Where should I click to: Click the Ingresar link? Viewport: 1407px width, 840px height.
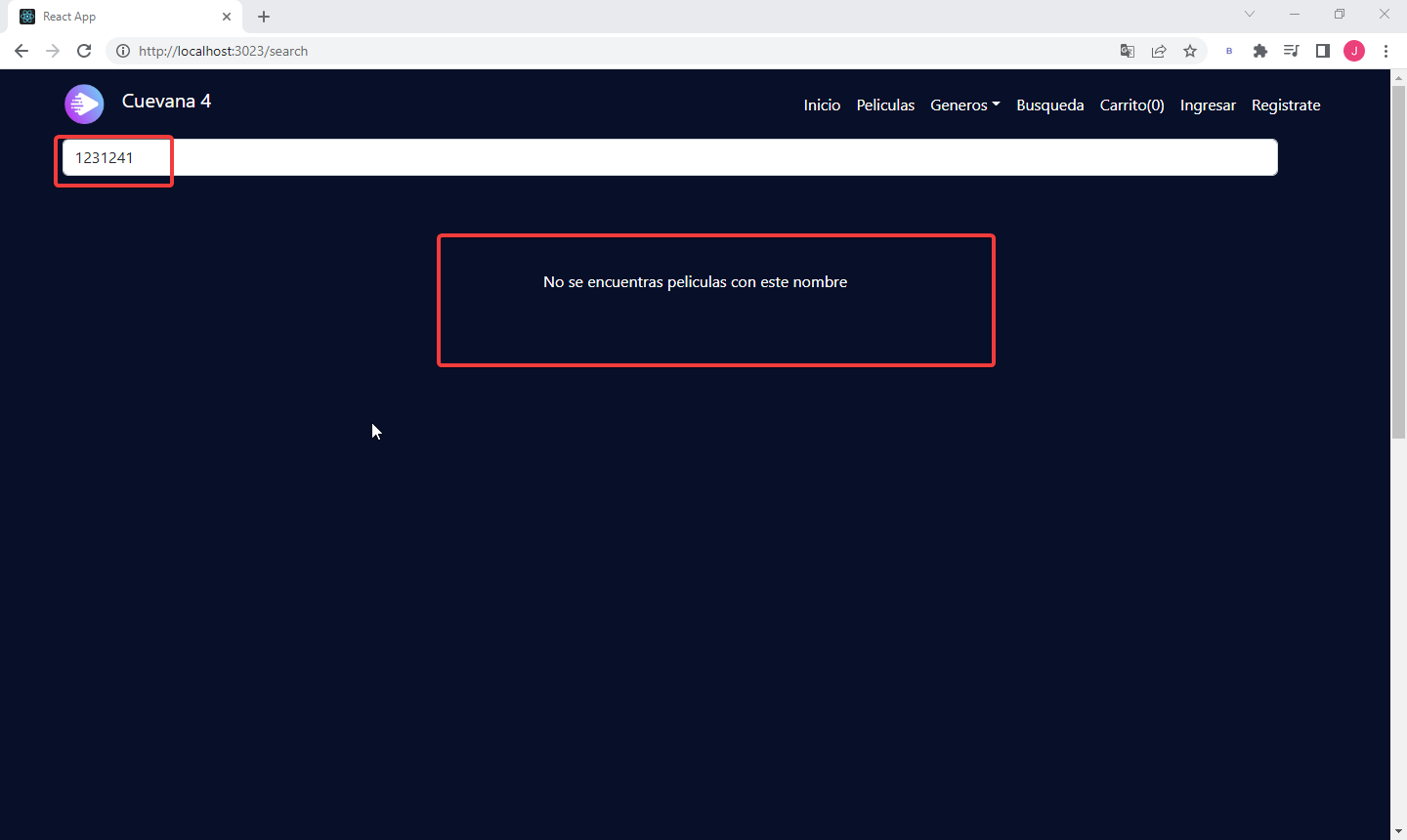click(x=1208, y=105)
